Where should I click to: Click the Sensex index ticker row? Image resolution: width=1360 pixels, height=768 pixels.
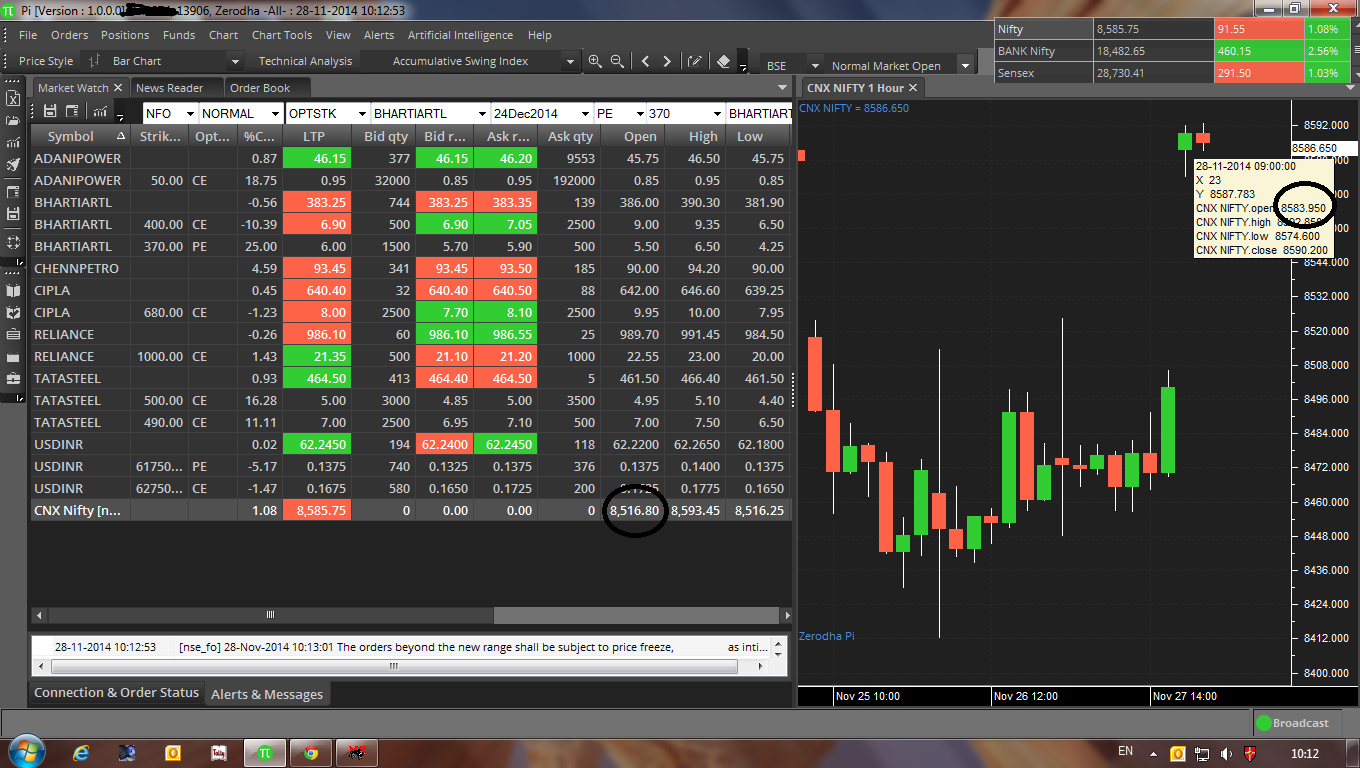[x=1172, y=73]
